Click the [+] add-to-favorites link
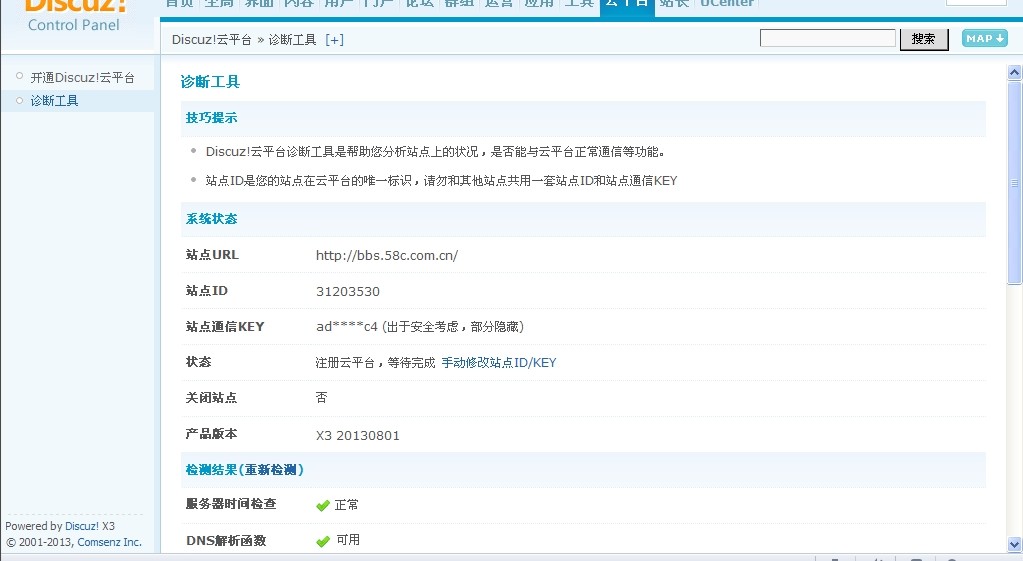This screenshot has width=1023, height=561. point(334,40)
